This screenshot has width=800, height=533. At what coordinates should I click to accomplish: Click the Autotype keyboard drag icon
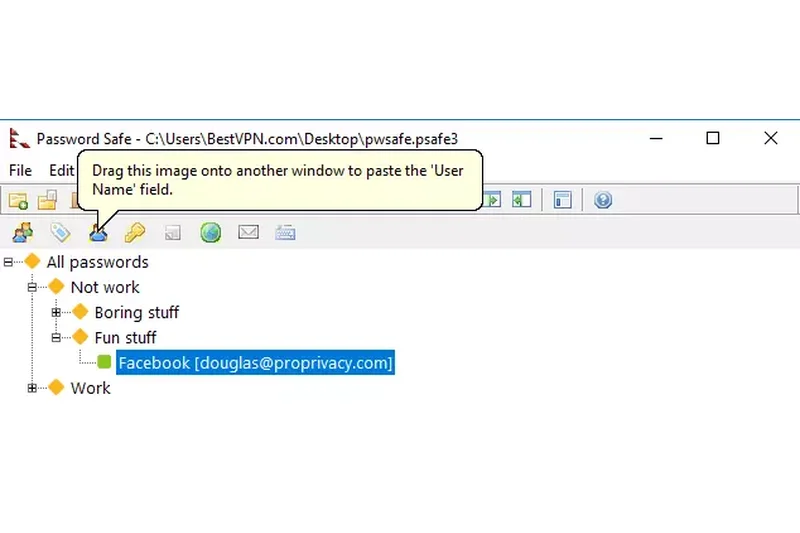285,233
